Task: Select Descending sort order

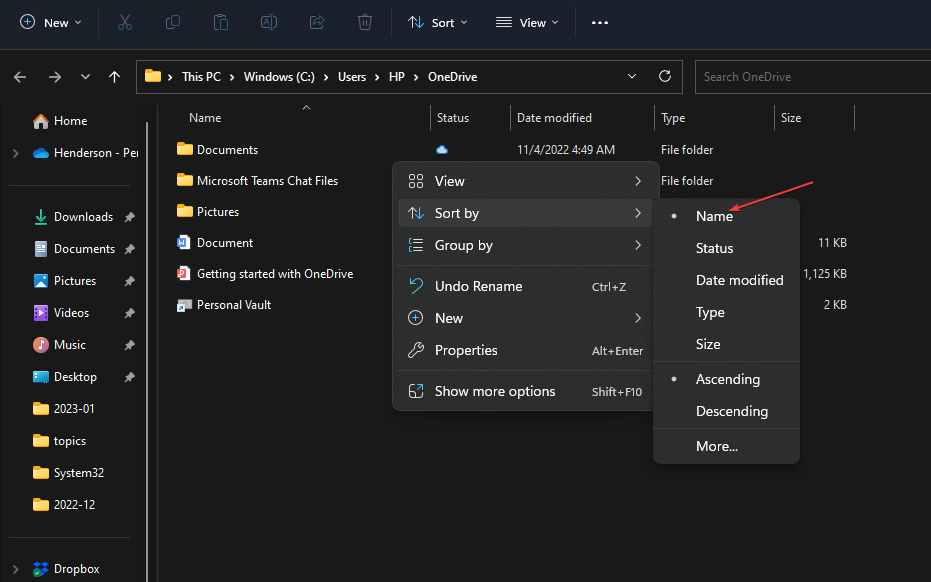Action: pyautogui.click(x=731, y=411)
